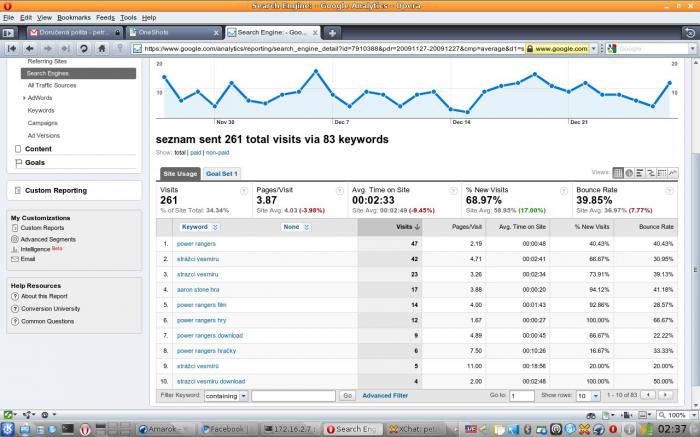This screenshot has width=700, height=437.
Task: Open the None secondary dimension dropdown
Action: (x=296, y=227)
